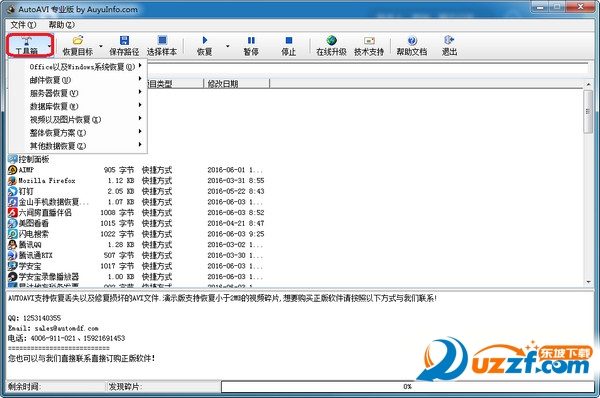Click the 0% progress bar
The image size is (600, 398).
pyautogui.click(x=408, y=387)
